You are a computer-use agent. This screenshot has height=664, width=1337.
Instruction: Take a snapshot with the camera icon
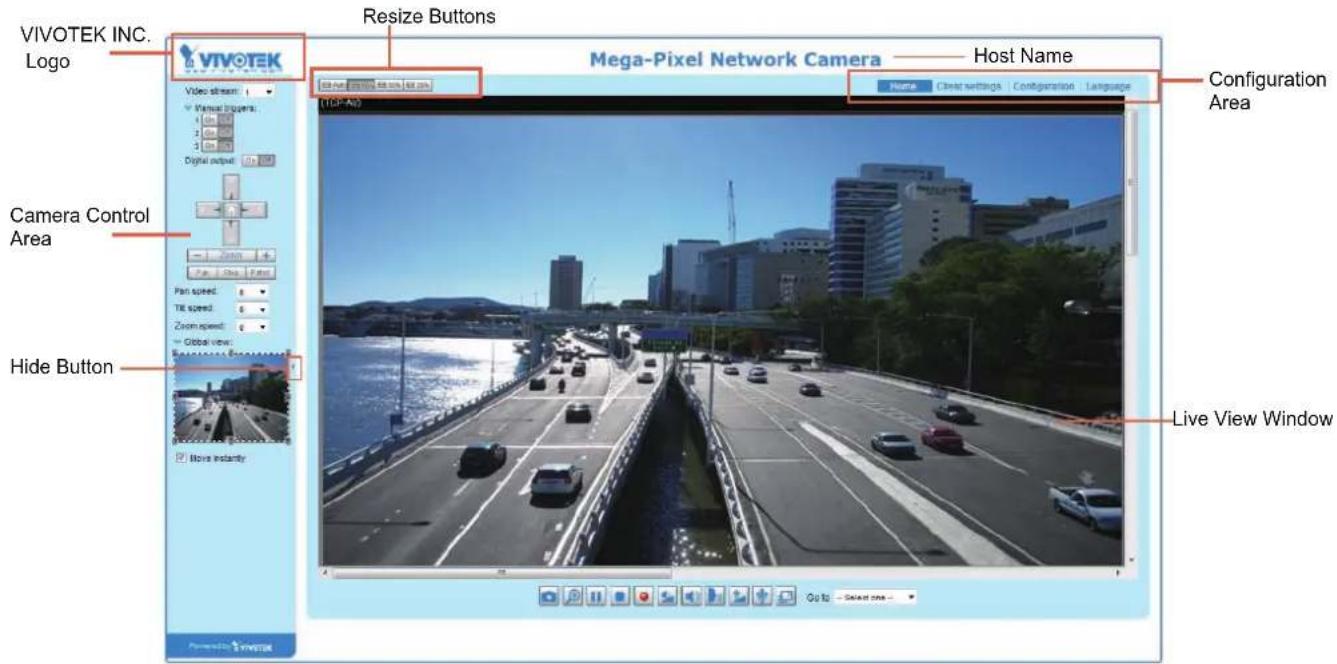pos(549,596)
